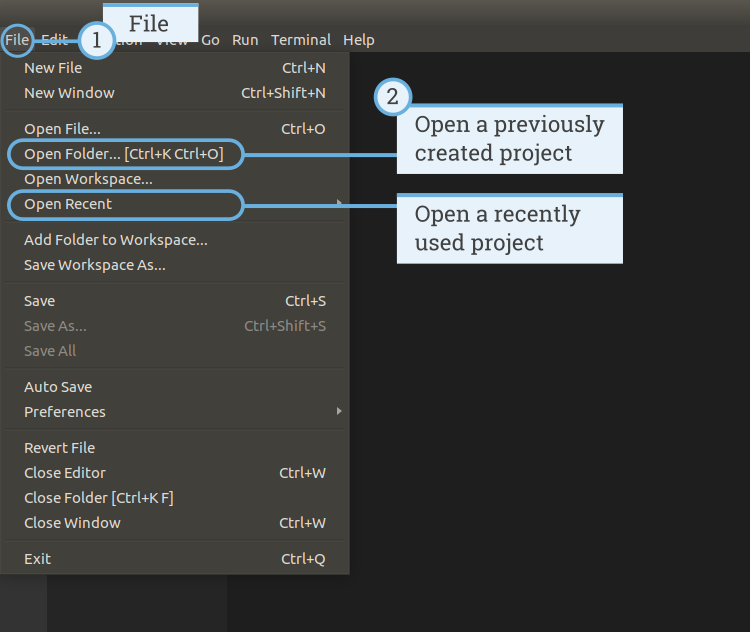
Task: Choose Close Editor from the menu
Action: click(175, 473)
